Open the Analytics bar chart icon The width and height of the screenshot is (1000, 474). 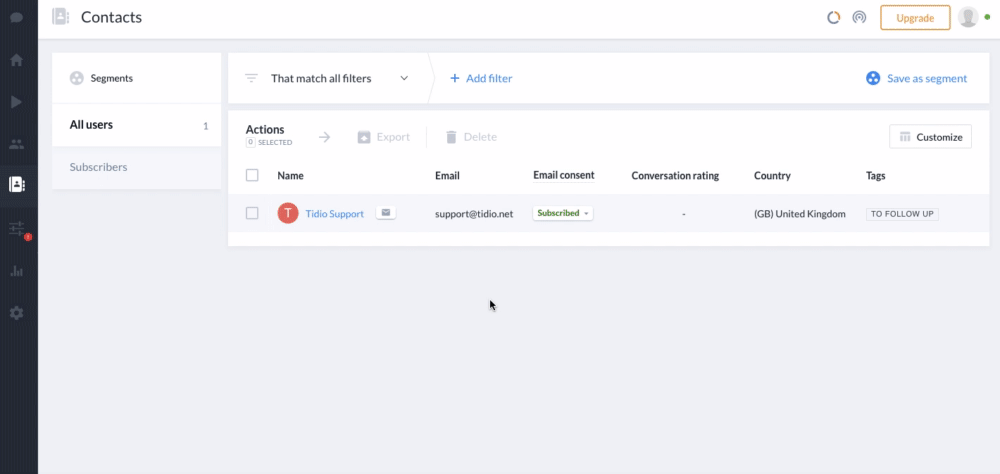tap(17, 271)
